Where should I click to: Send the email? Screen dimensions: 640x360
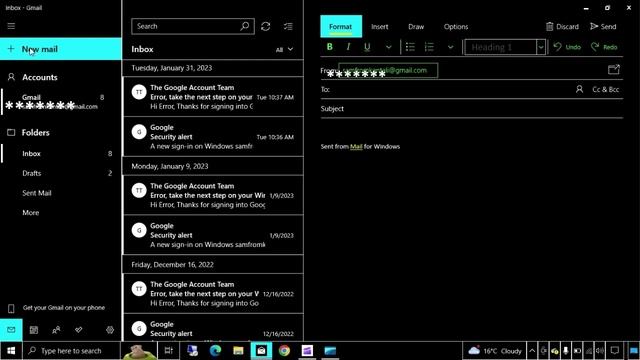pos(603,27)
